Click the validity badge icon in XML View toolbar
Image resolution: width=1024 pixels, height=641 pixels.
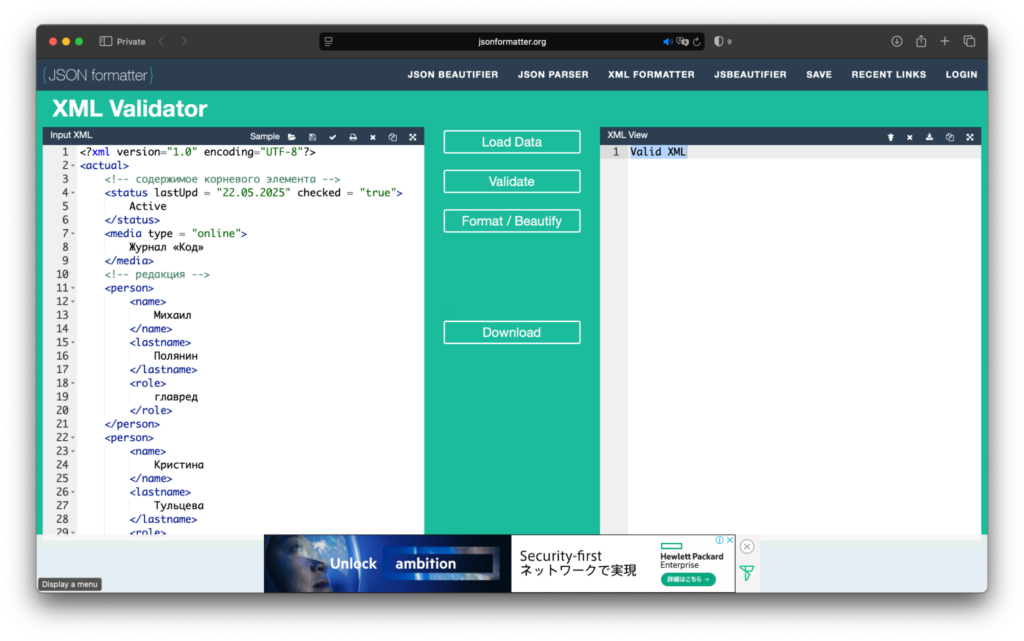[891, 137]
